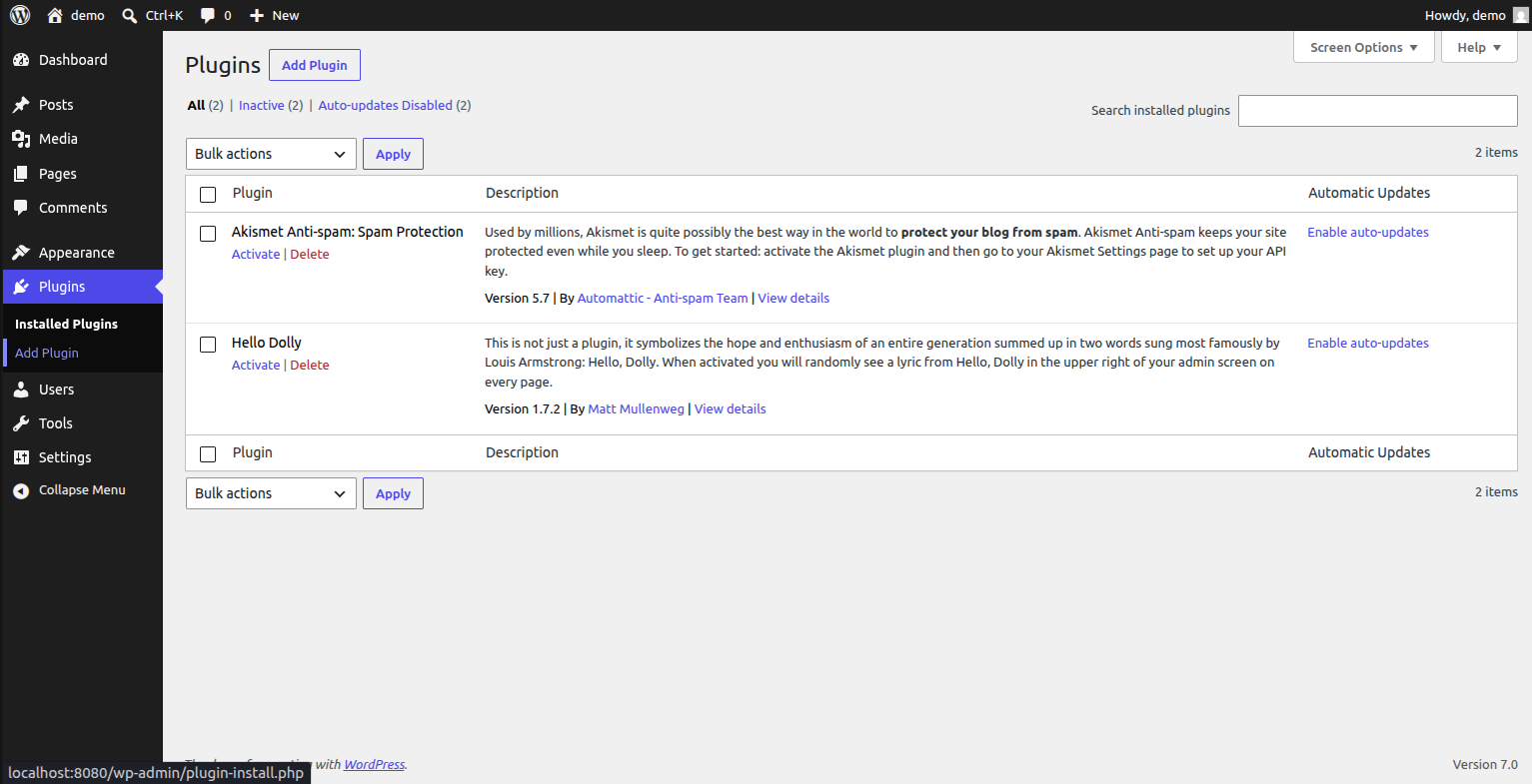Click the Akismet Anti-spam: Spam Protection title
This screenshot has height=784, width=1532.
click(348, 232)
